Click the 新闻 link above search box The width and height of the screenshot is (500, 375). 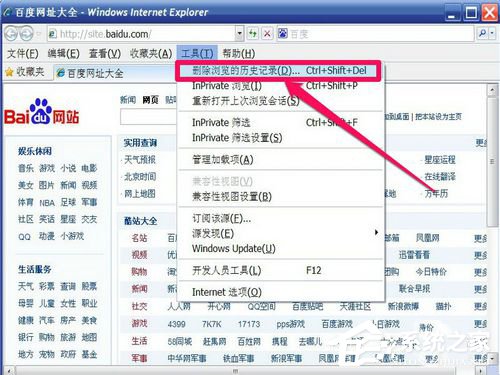[128, 100]
